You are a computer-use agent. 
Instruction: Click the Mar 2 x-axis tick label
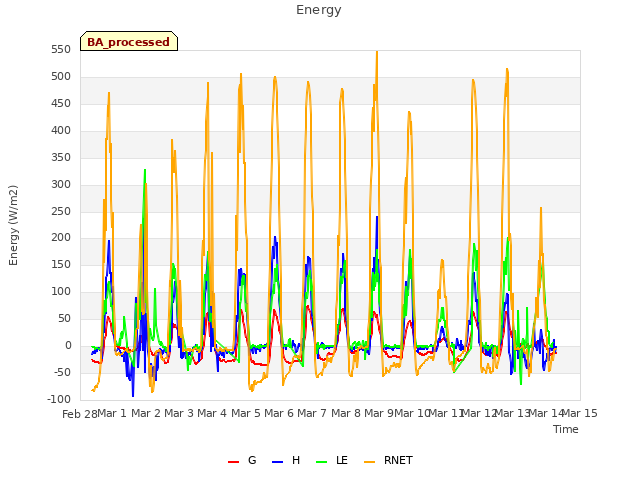[x=146, y=413]
